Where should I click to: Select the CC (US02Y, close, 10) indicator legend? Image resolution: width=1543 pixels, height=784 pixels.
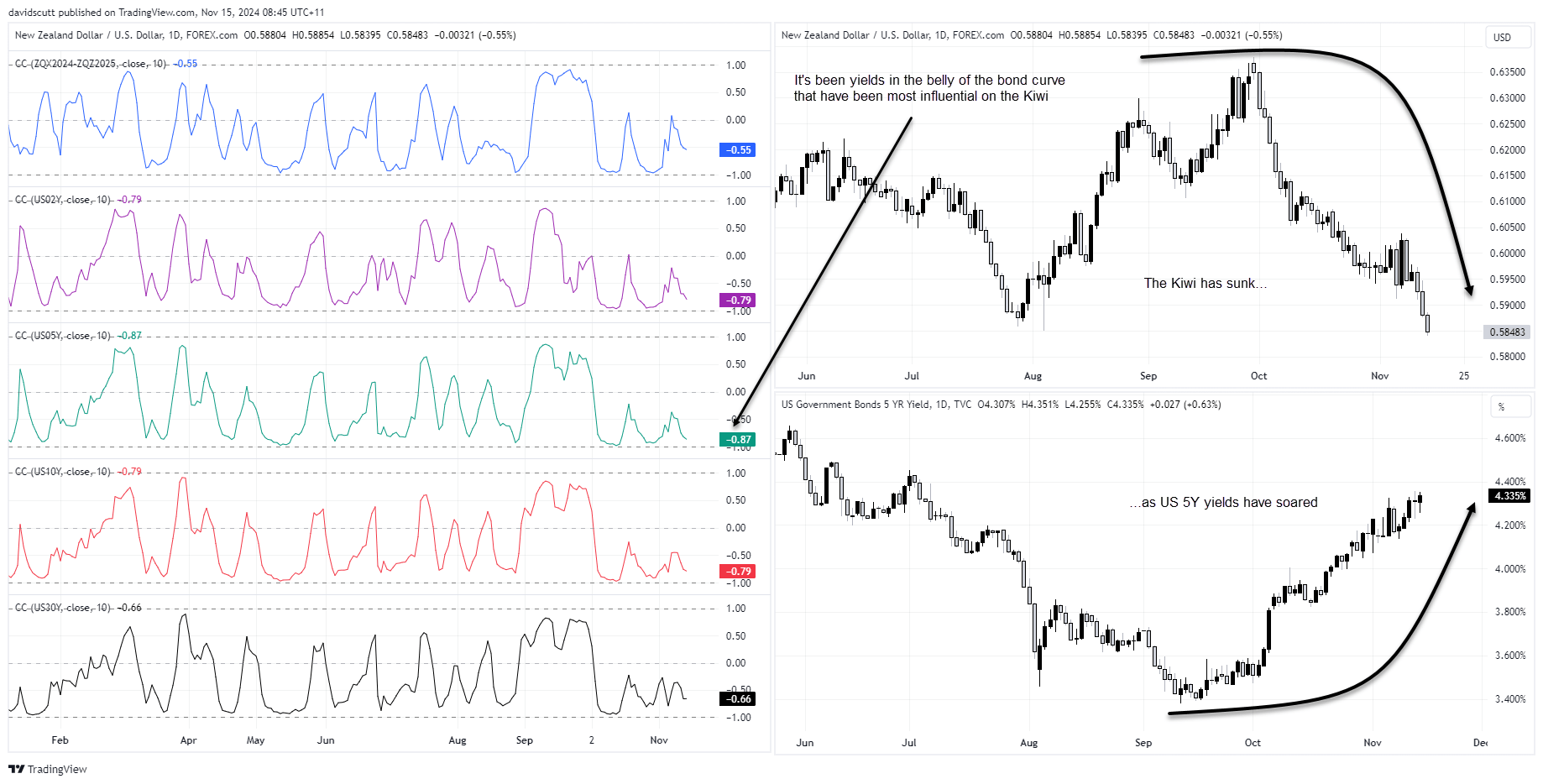(63, 200)
